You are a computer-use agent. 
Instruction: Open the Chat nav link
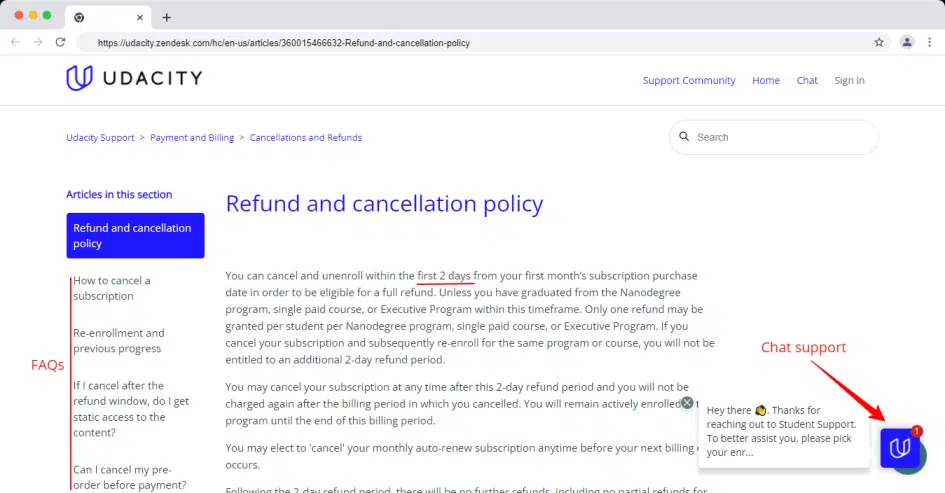tap(807, 80)
